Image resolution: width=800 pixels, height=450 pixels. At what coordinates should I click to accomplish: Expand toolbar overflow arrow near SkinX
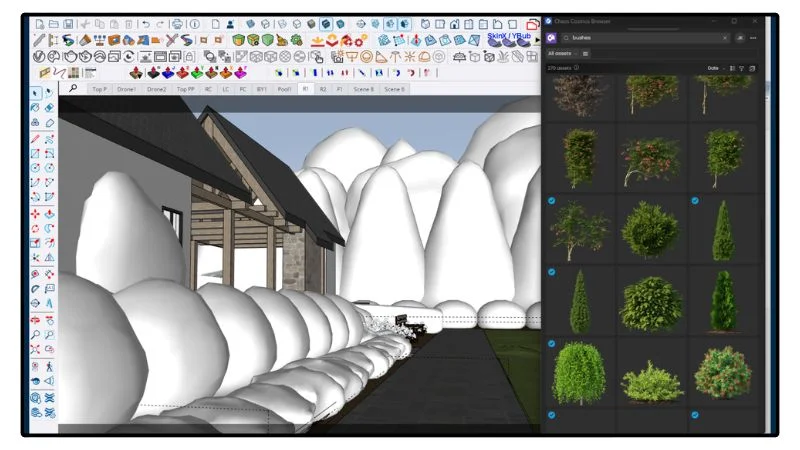(537, 40)
